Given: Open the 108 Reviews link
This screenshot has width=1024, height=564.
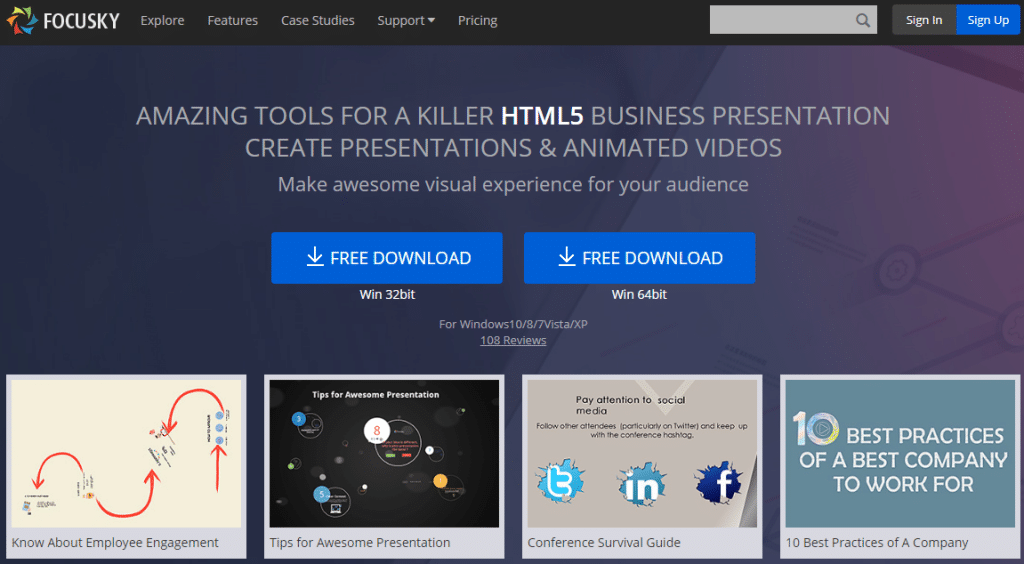Looking at the screenshot, I should pyautogui.click(x=513, y=340).
